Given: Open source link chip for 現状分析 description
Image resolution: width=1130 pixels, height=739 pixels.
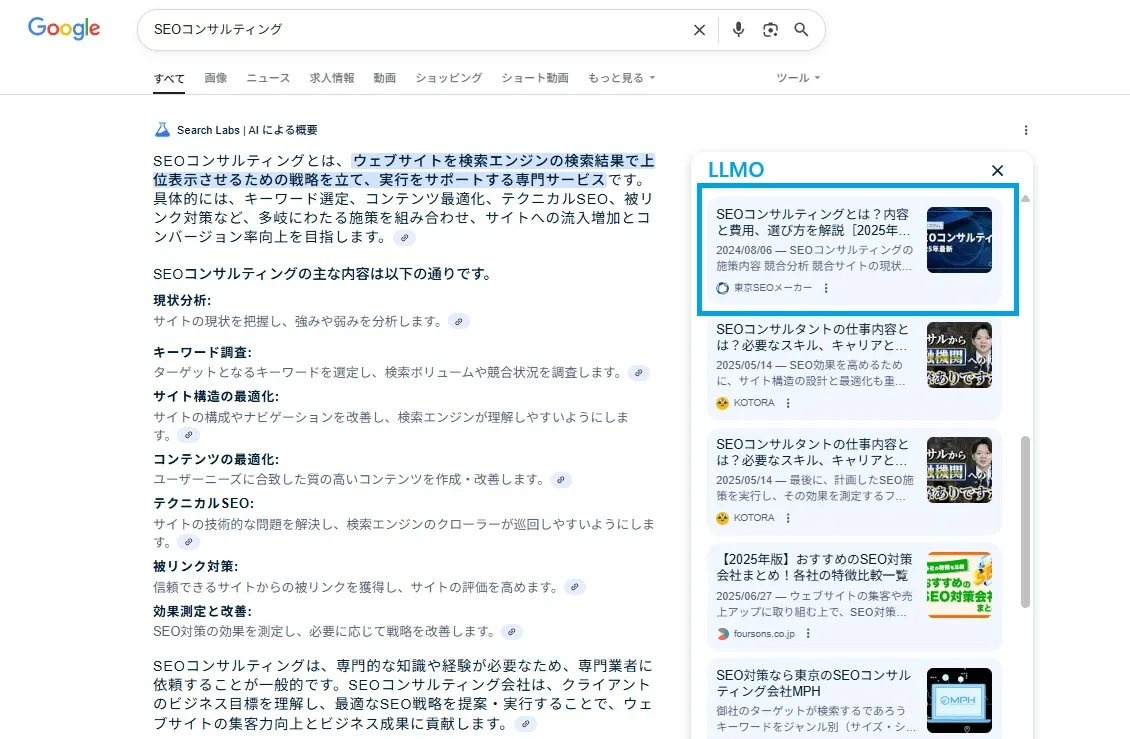Looking at the screenshot, I should tap(459, 322).
